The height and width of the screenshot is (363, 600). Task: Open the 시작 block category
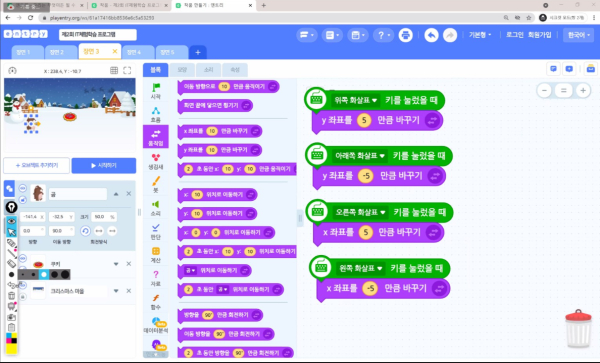[156, 91]
